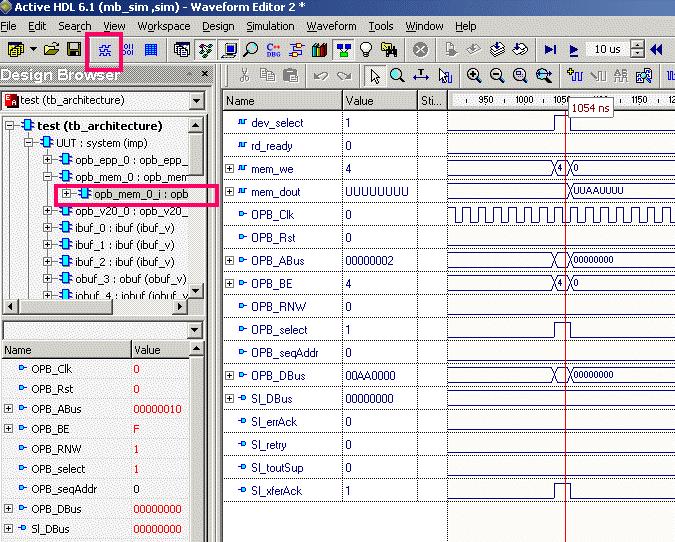The width and height of the screenshot is (675, 542).
Task: Open the Workspace menu
Action: pyautogui.click(x=164, y=26)
